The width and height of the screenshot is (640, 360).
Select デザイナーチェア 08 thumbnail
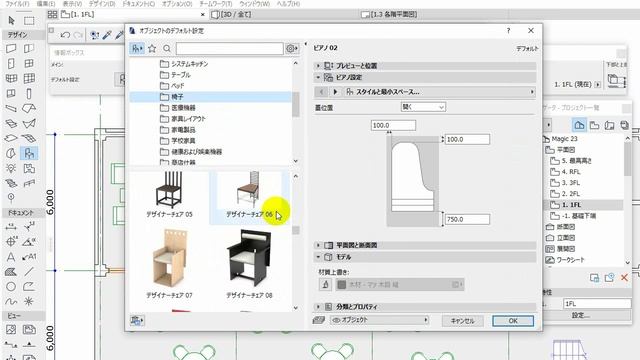[249, 263]
